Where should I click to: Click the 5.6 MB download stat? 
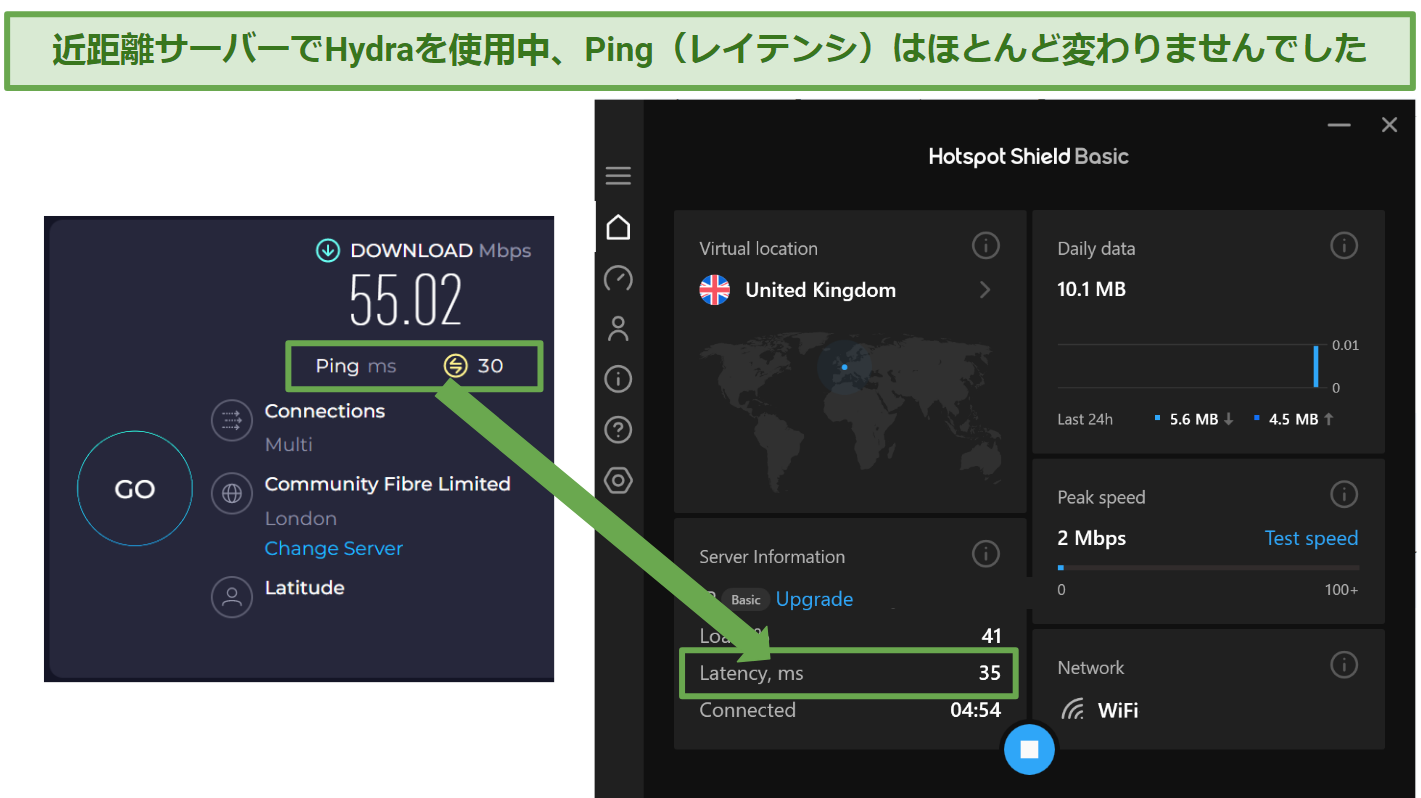click(1193, 419)
